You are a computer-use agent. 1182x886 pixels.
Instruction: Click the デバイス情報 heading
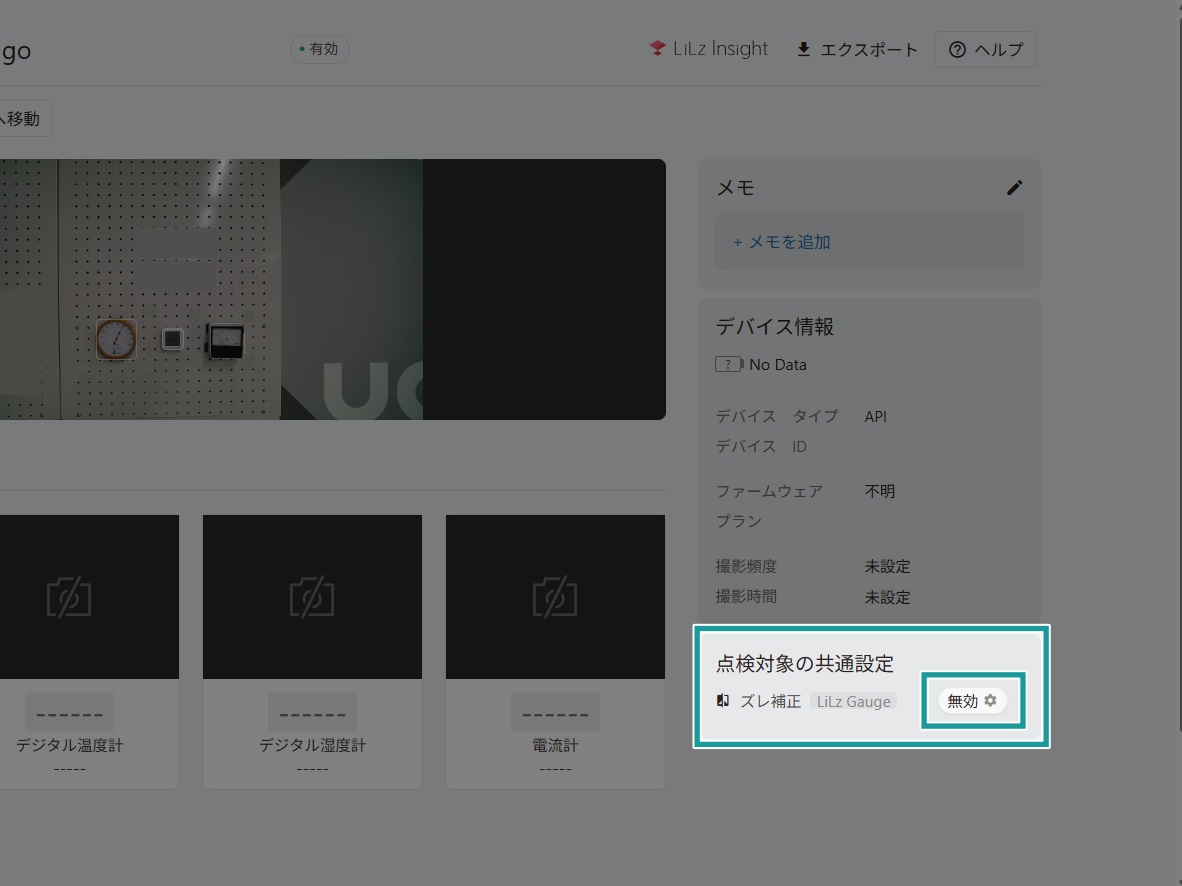pos(774,327)
